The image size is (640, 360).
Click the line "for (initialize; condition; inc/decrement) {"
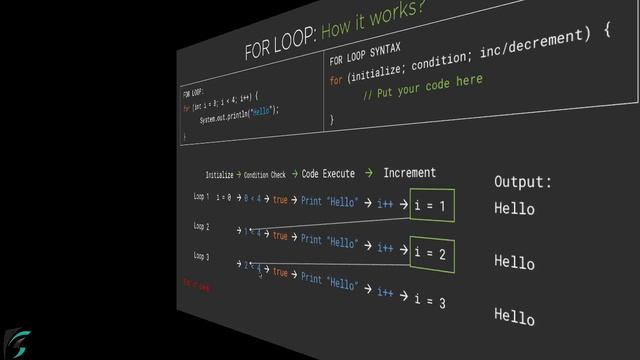coord(470,54)
